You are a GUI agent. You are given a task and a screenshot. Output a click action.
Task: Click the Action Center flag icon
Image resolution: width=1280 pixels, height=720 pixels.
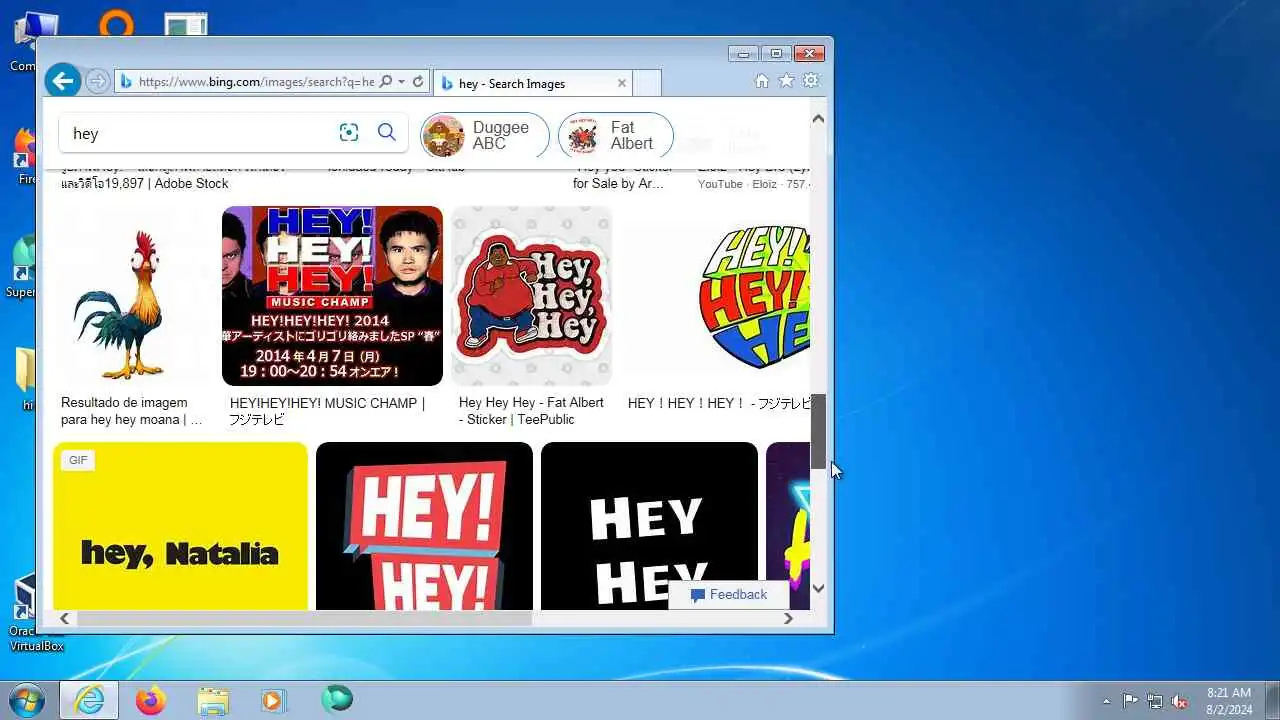pyautogui.click(x=1130, y=701)
